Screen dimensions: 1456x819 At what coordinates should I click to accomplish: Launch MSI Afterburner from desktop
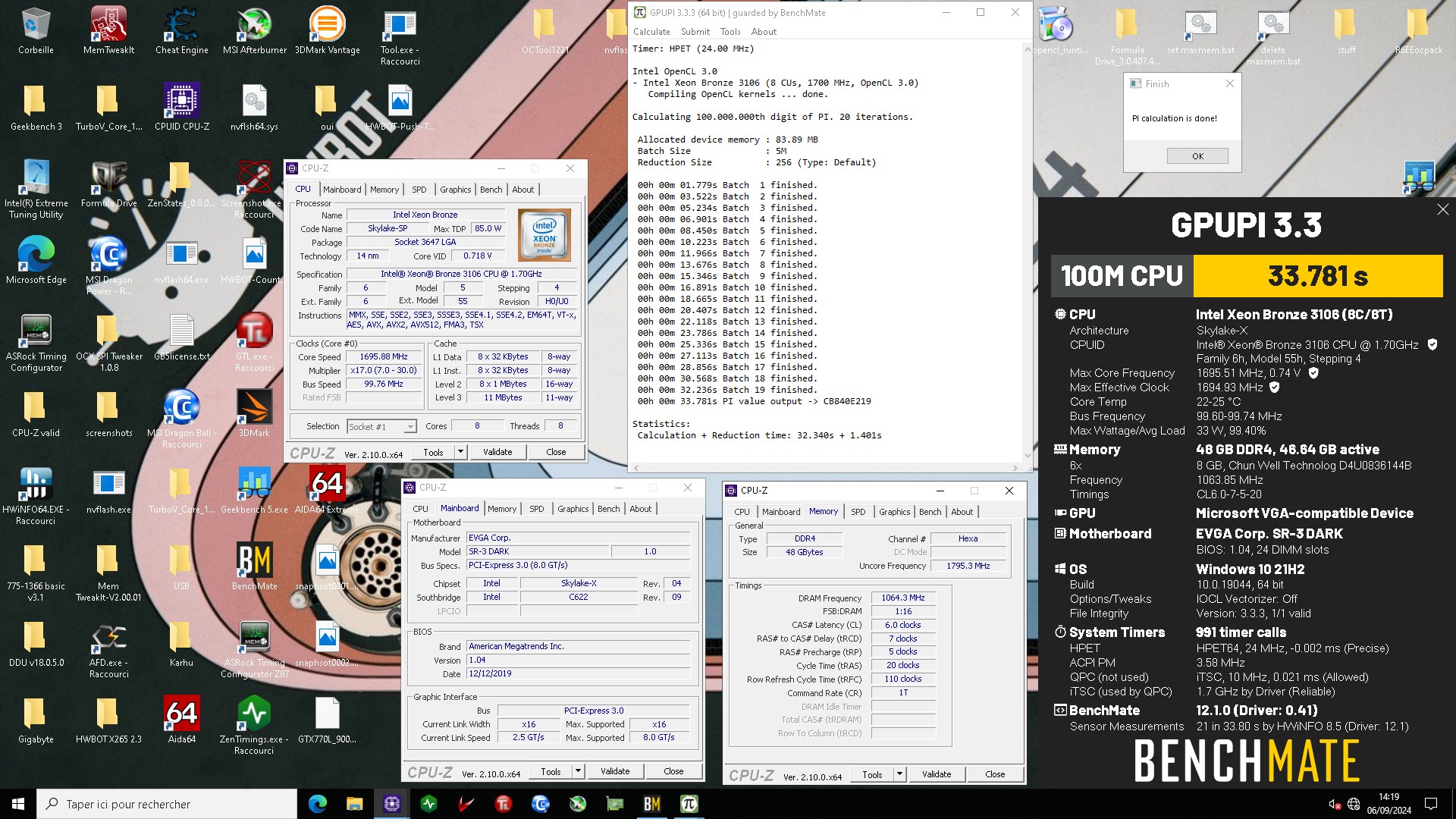coord(255,30)
